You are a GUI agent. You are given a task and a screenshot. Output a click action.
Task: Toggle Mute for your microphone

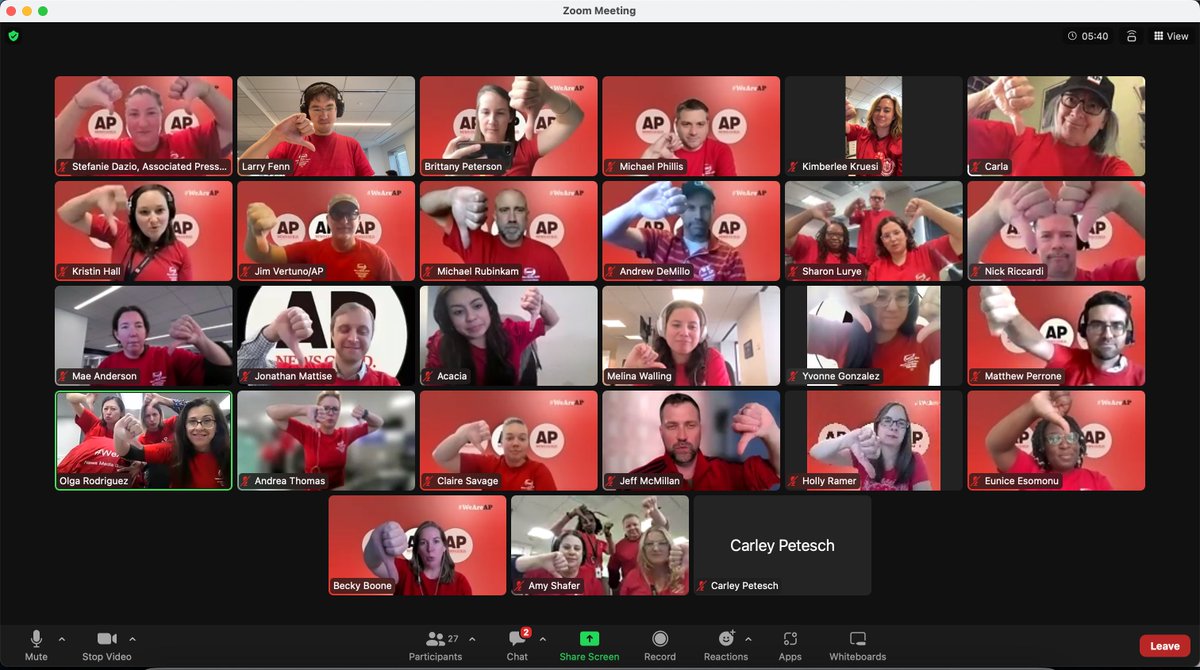pyautogui.click(x=36, y=645)
